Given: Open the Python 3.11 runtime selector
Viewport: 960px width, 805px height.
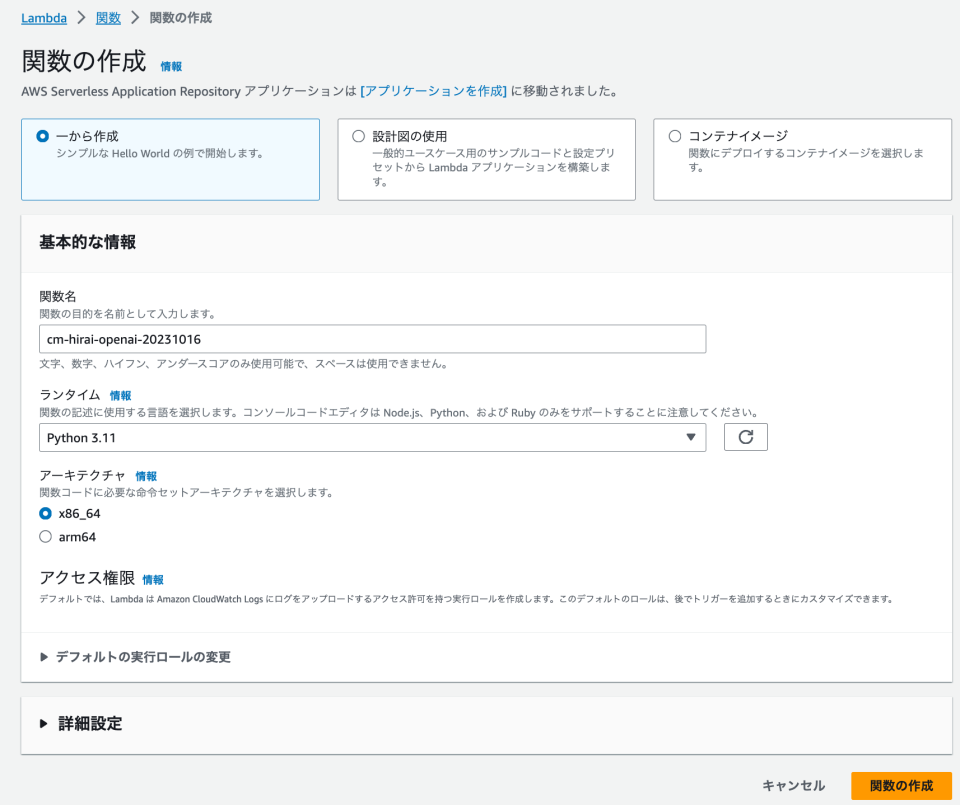Looking at the screenshot, I should tap(370, 436).
